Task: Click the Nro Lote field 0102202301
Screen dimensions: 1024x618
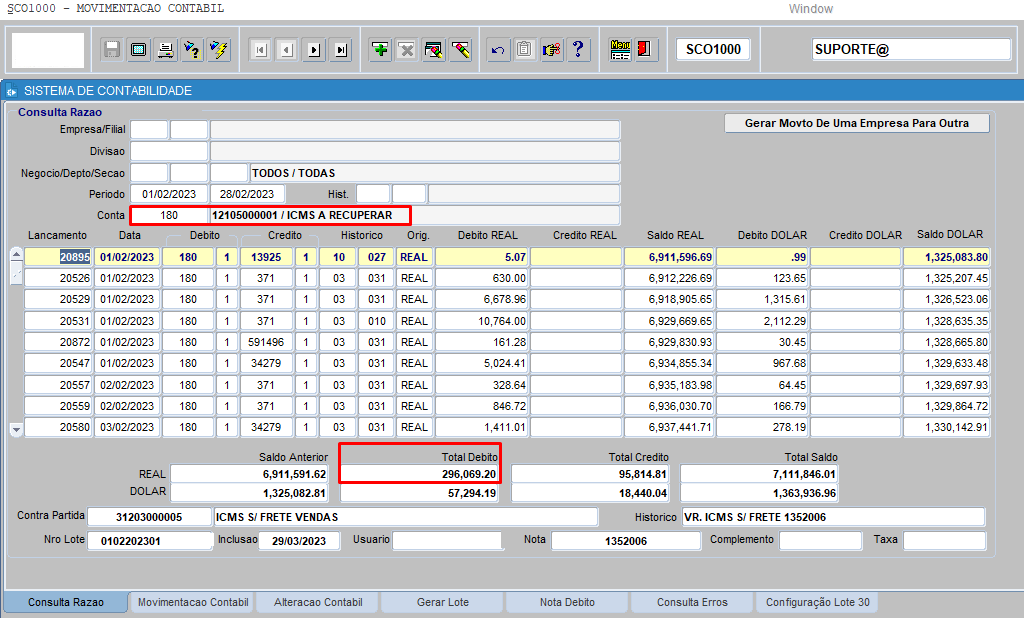Action: (150, 541)
